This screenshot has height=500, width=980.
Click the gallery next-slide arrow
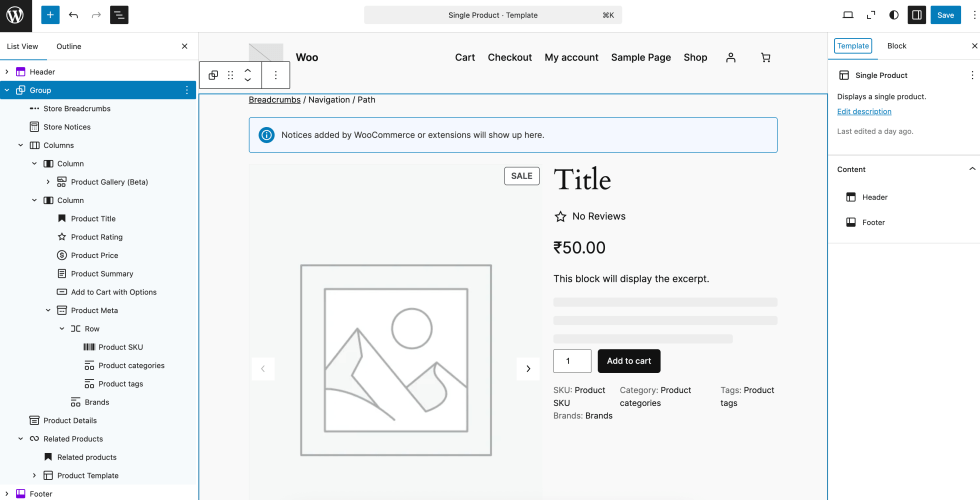click(528, 369)
